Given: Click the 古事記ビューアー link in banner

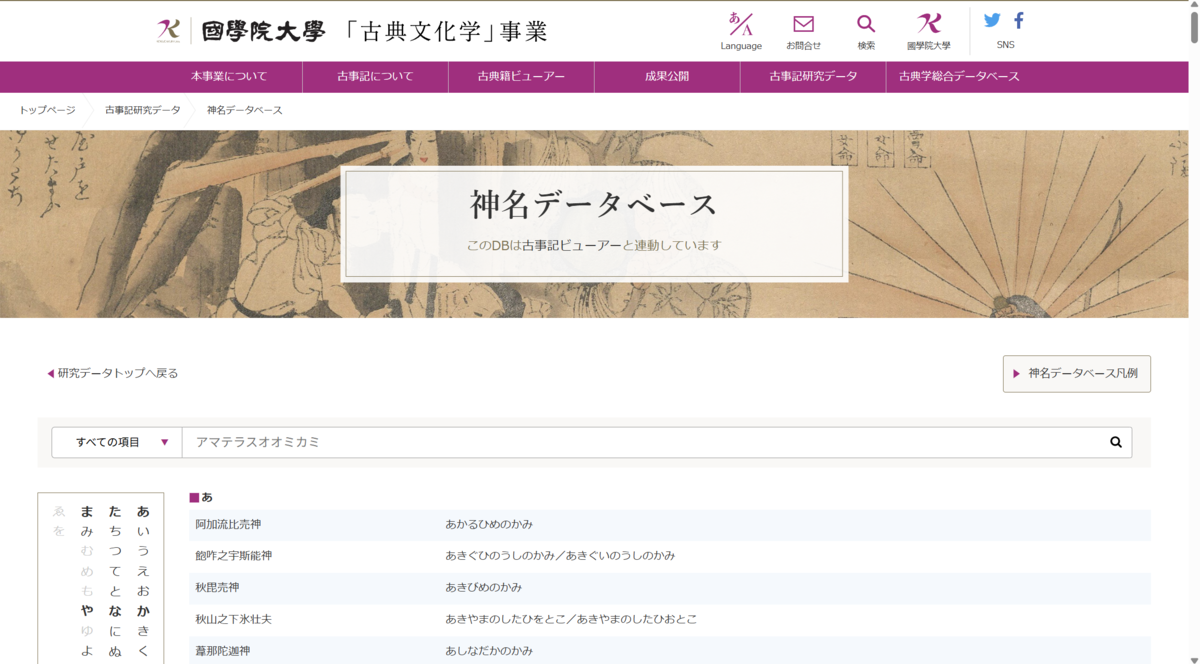Looking at the screenshot, I should click(572, 245).
